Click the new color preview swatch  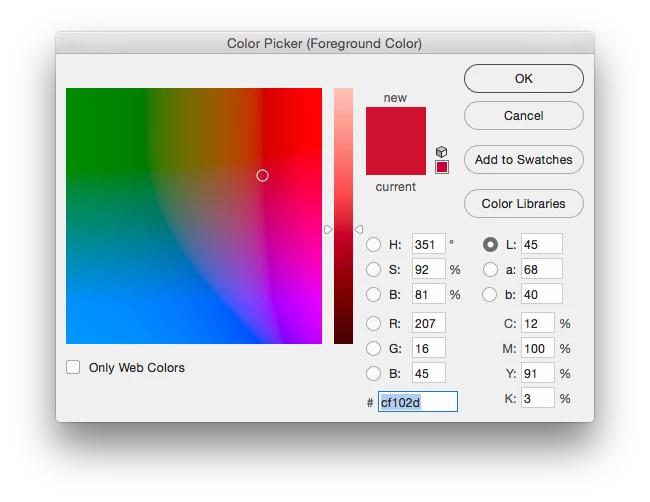point(395,124)
